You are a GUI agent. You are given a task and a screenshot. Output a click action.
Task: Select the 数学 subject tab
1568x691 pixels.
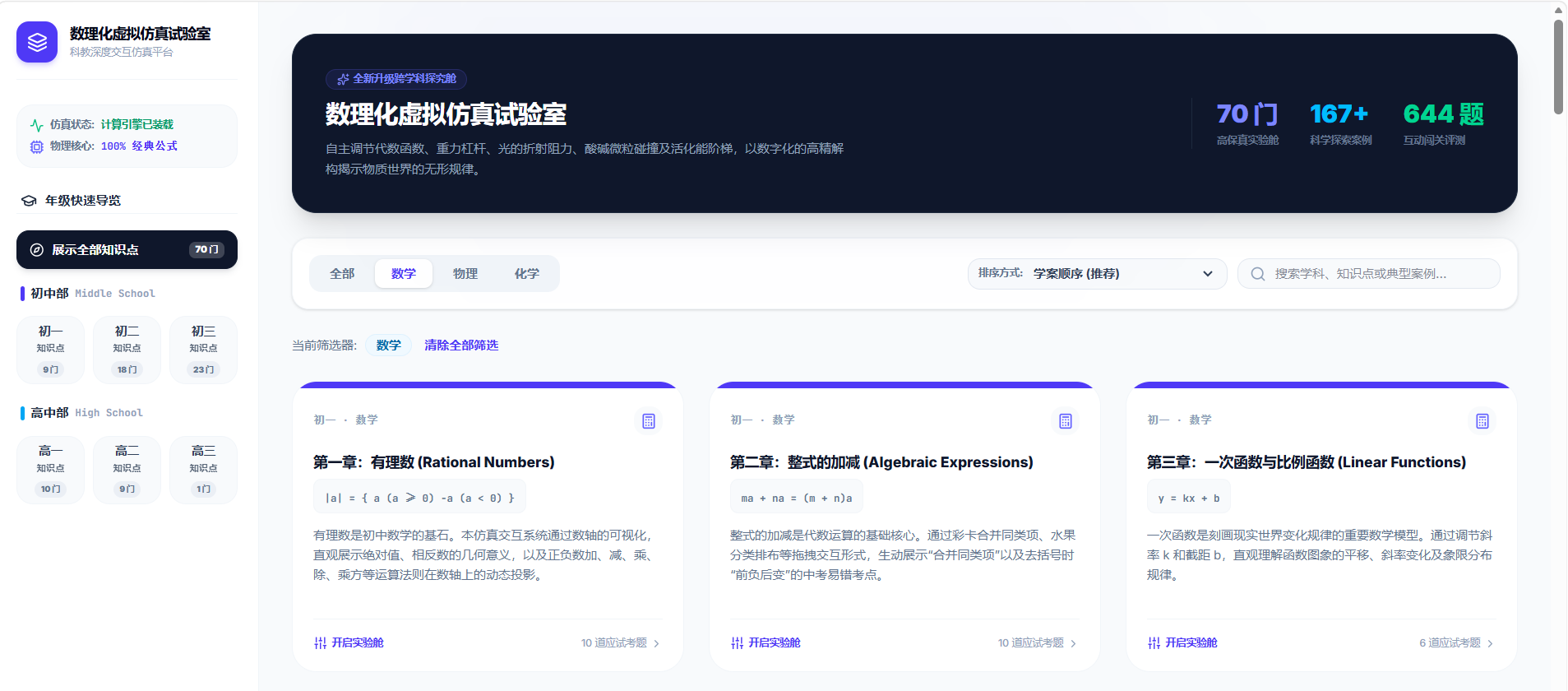(404, 274)
